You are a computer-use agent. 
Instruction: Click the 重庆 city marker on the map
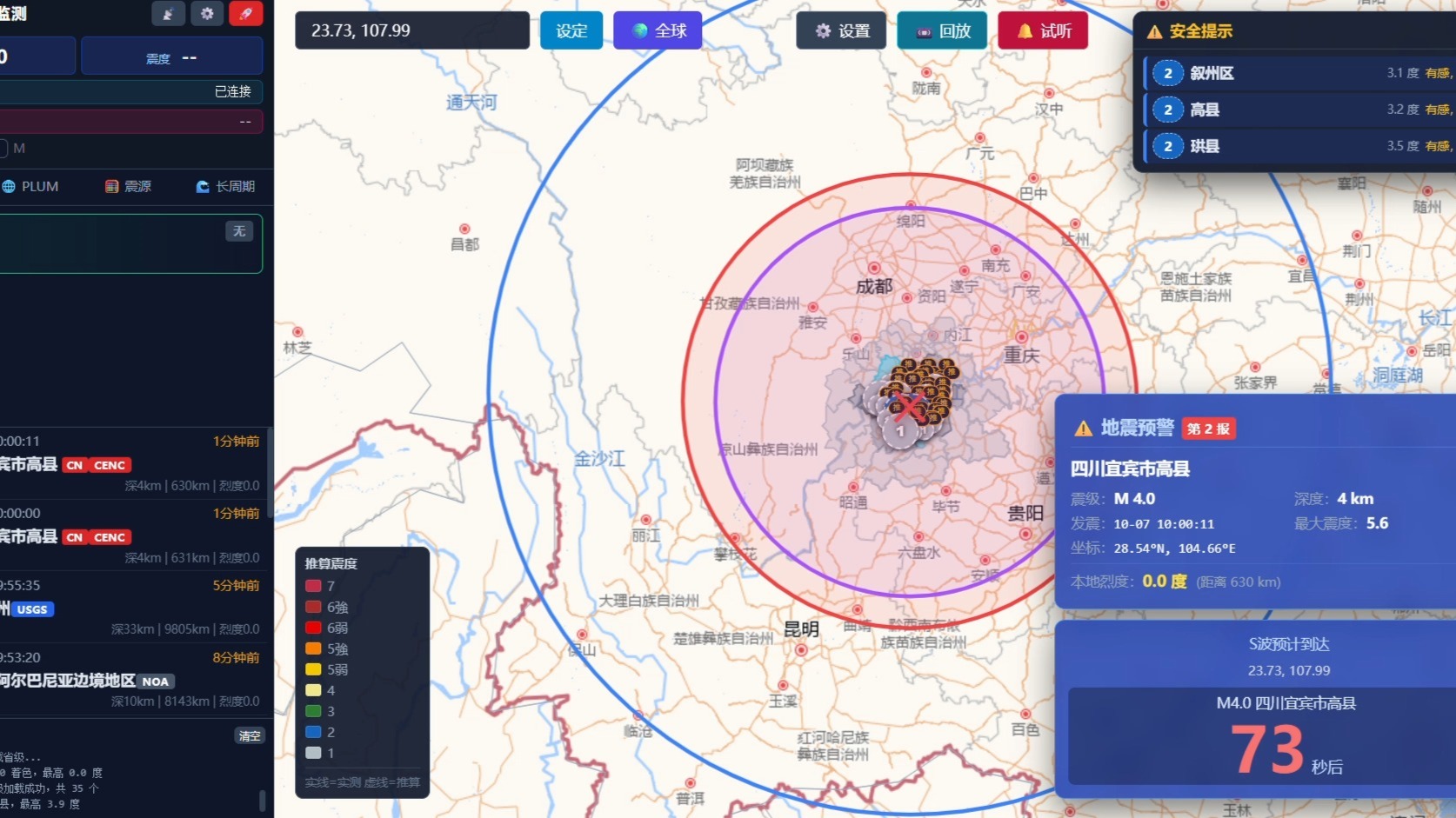(x=1021, y=337)
